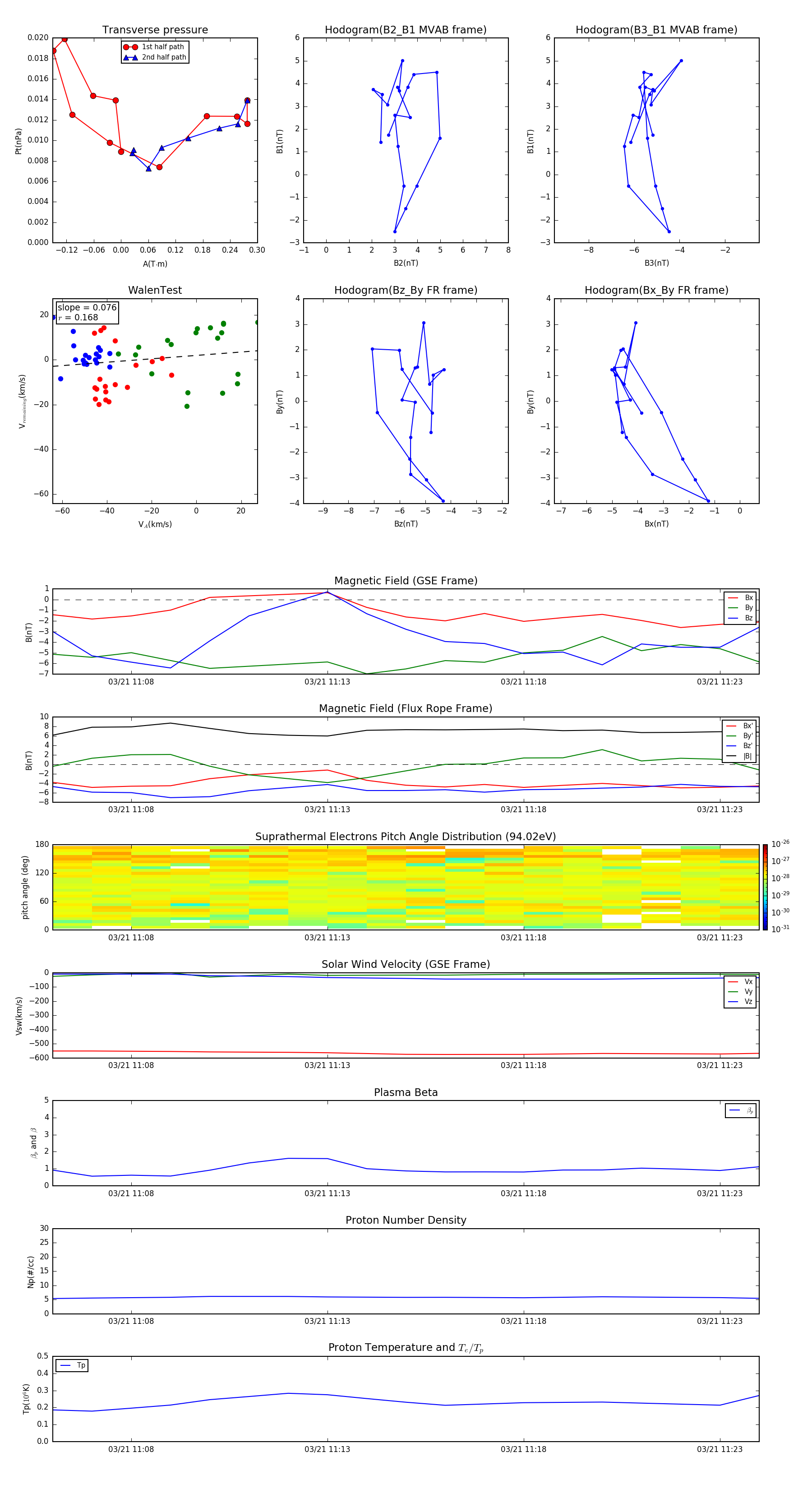Click the "Tp(10^6K)" y-axis label
Screen dimensions: 812x1489
tap(26, 1399)
